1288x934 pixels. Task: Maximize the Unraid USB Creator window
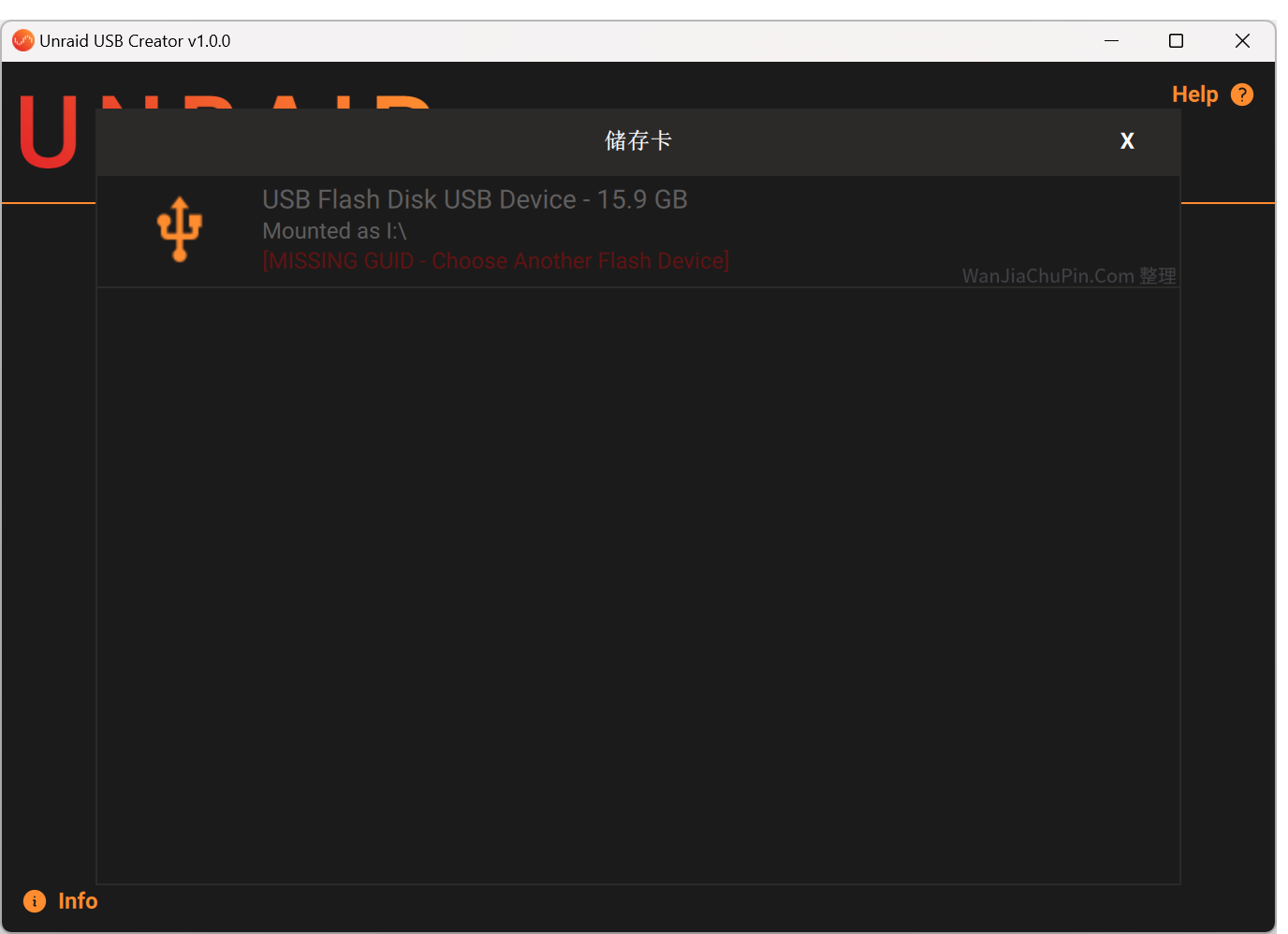coord(1177,41)
